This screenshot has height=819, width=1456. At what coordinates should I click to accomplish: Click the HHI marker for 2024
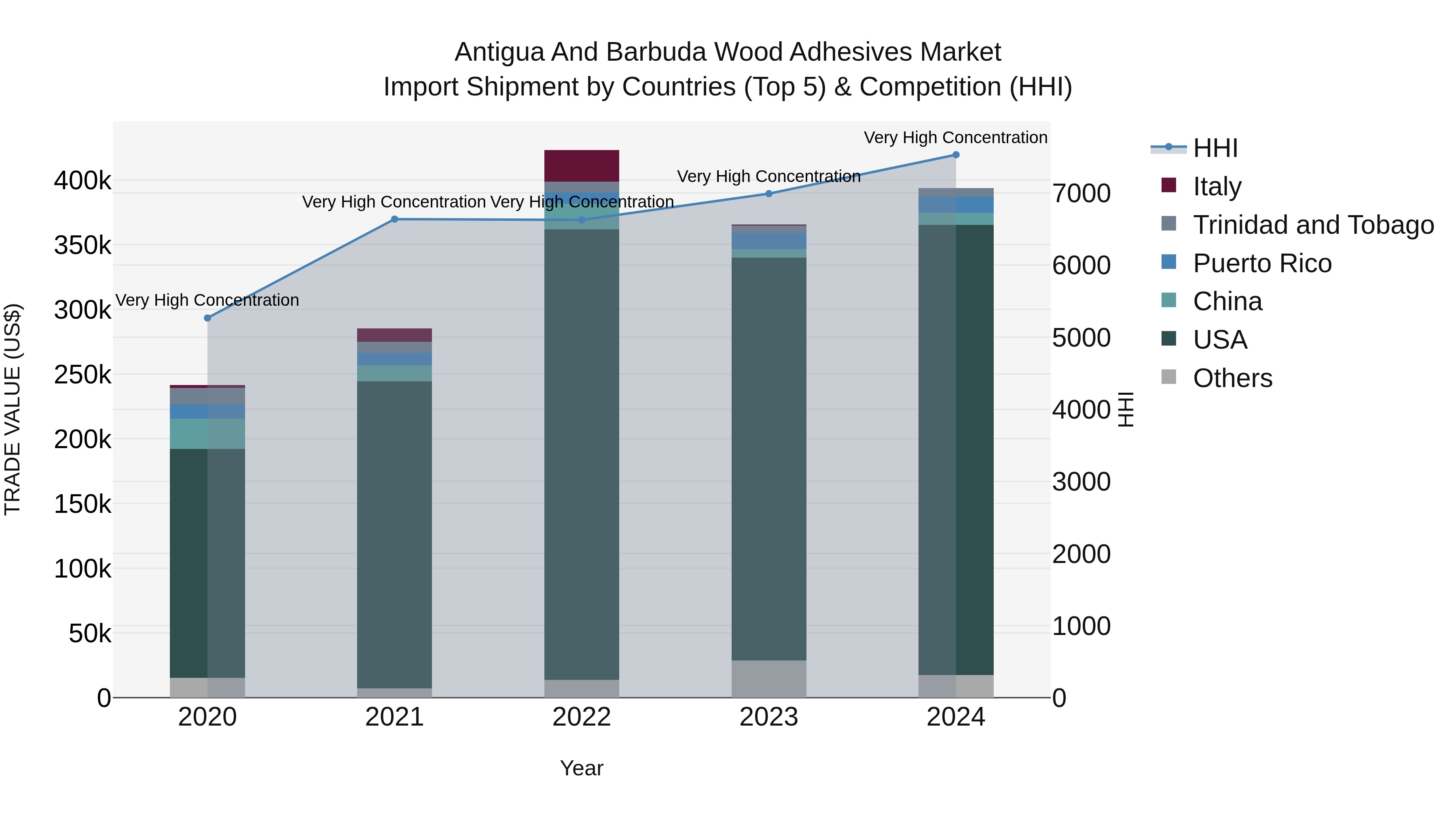point(956,155)
